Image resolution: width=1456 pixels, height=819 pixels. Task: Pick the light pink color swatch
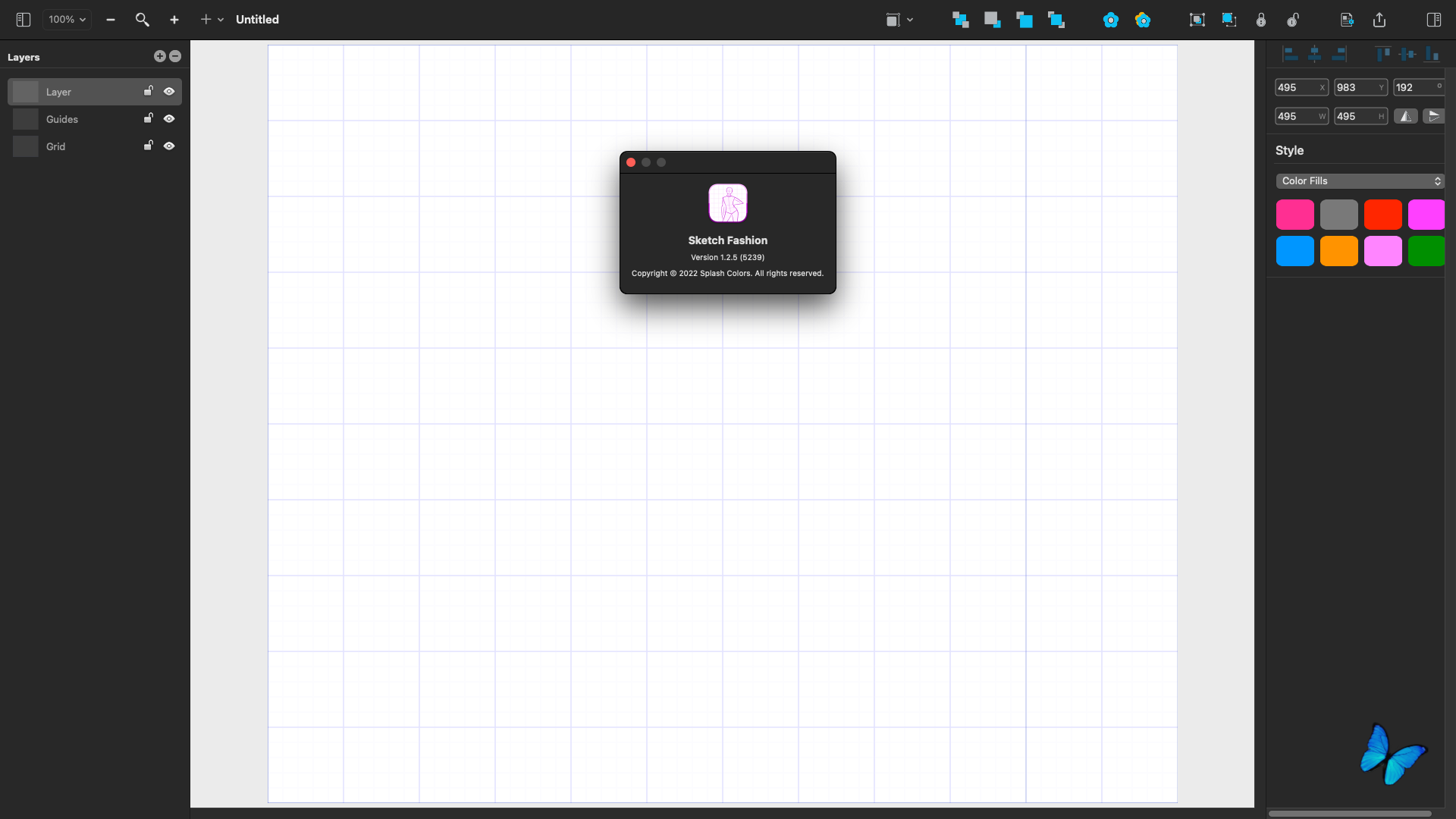pyautogui.click(x=1383, y=251)
